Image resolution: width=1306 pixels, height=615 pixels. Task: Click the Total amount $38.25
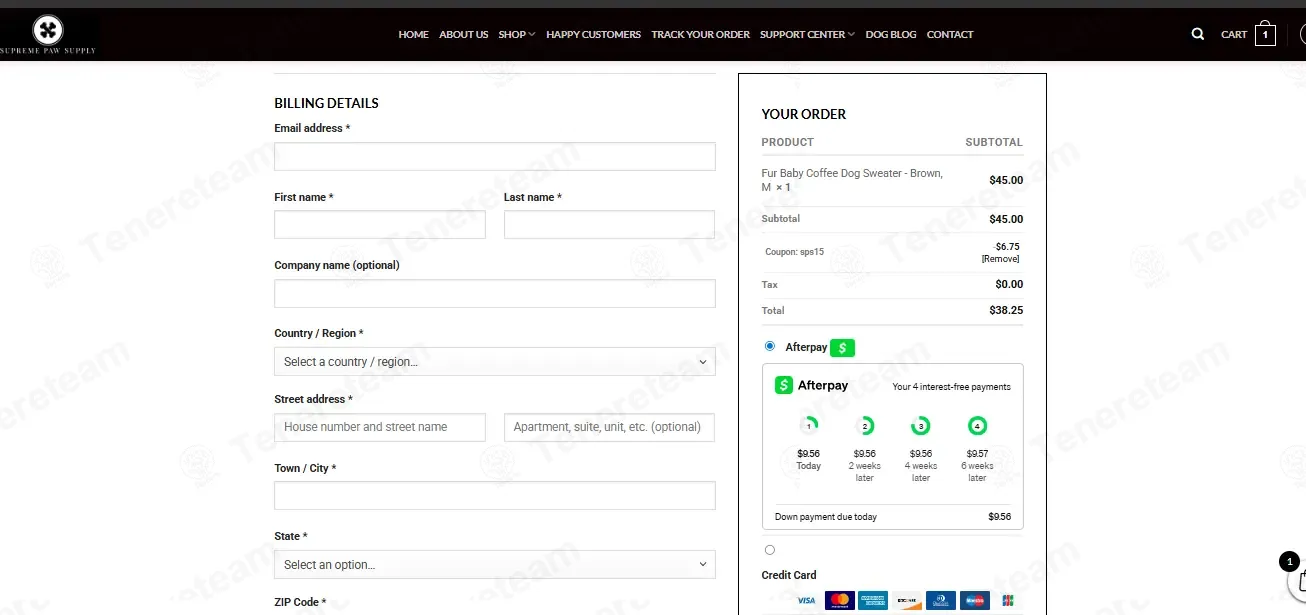coord(1006,310)
